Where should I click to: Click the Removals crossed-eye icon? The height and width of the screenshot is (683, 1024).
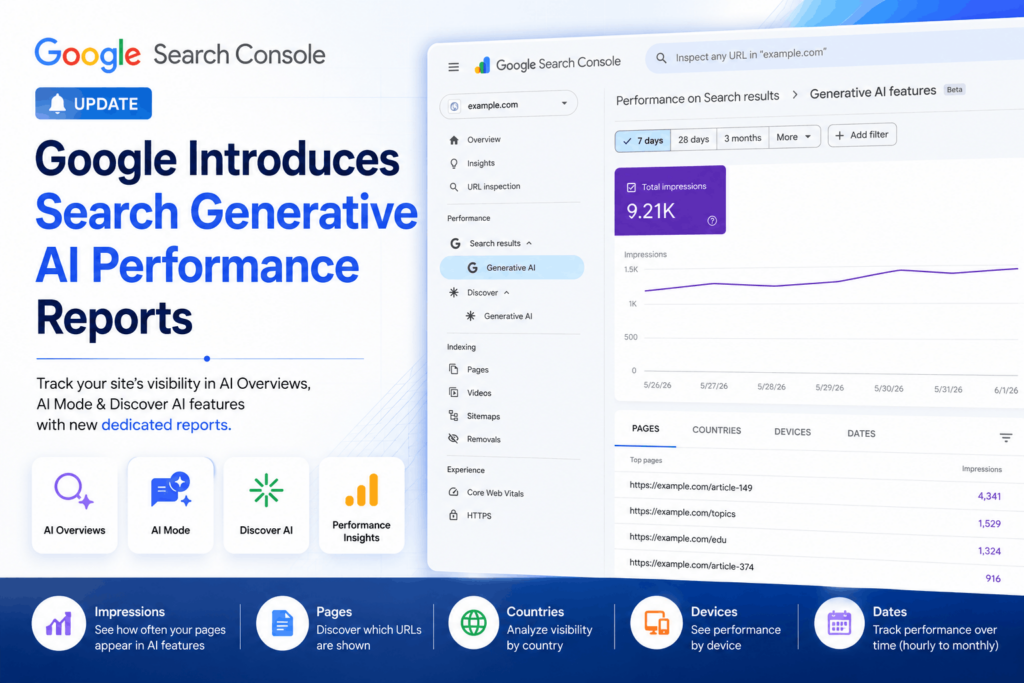[x=453, y=439]
